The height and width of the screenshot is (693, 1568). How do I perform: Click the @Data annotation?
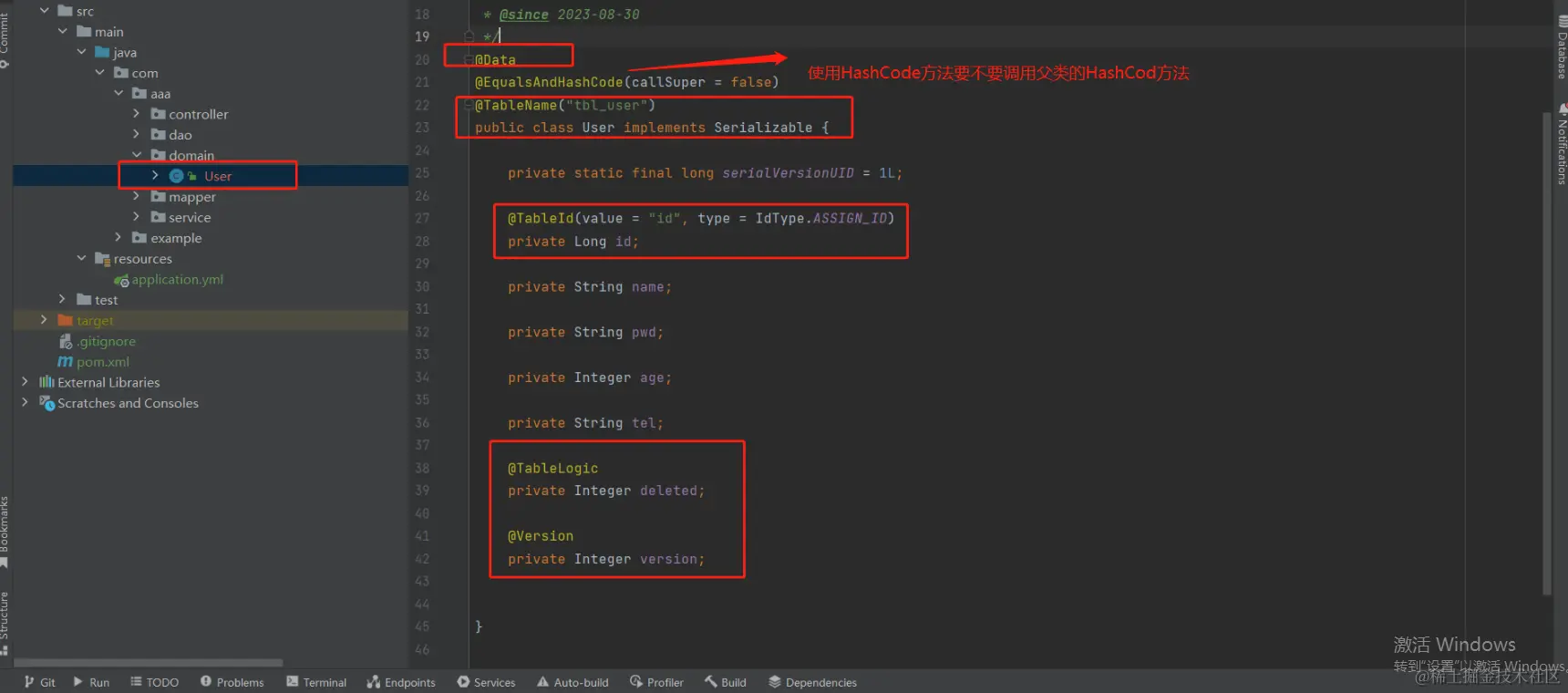click(x=495, y=59)
